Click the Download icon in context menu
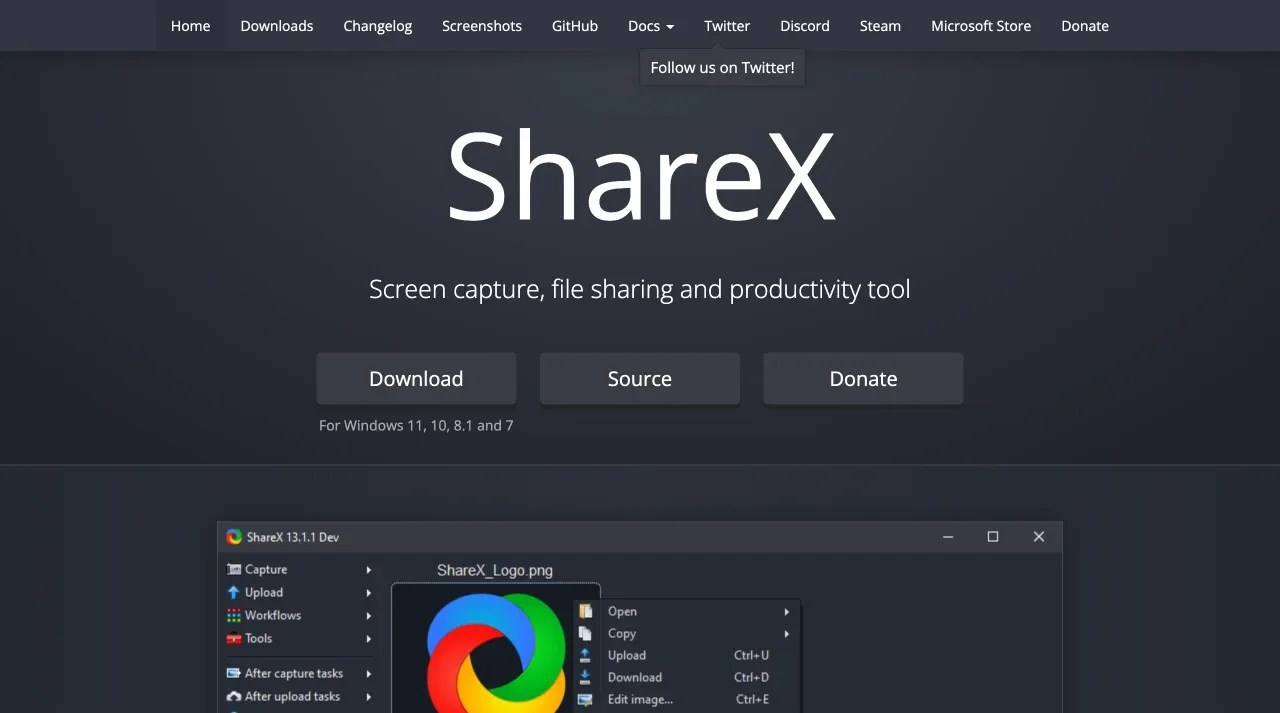This screenshot has height=713, width=1280. (x=585, y=677)
